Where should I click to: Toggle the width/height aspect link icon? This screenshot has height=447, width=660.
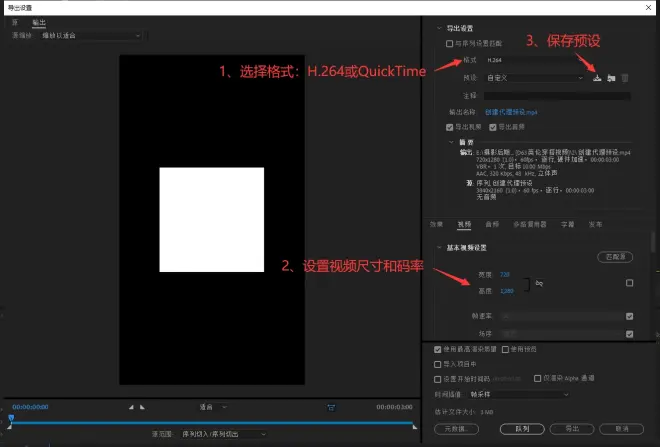(539, 283)
